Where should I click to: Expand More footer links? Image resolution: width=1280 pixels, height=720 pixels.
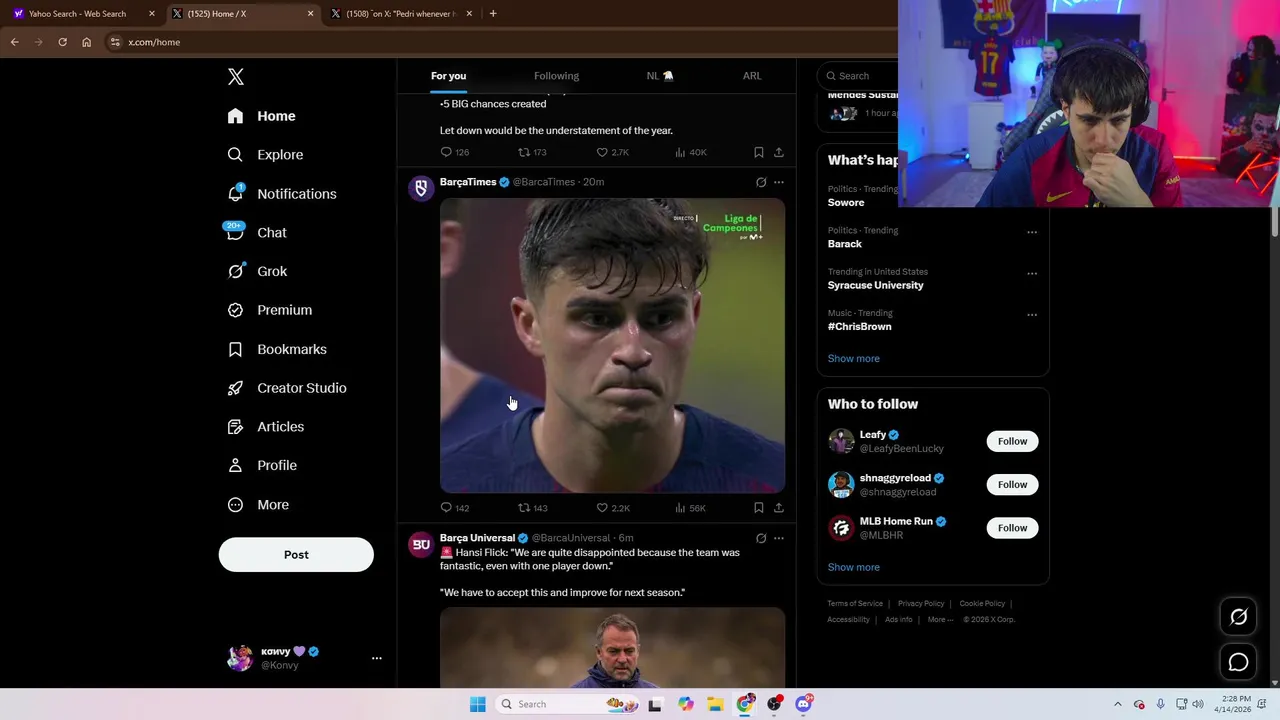coord(940,620)
